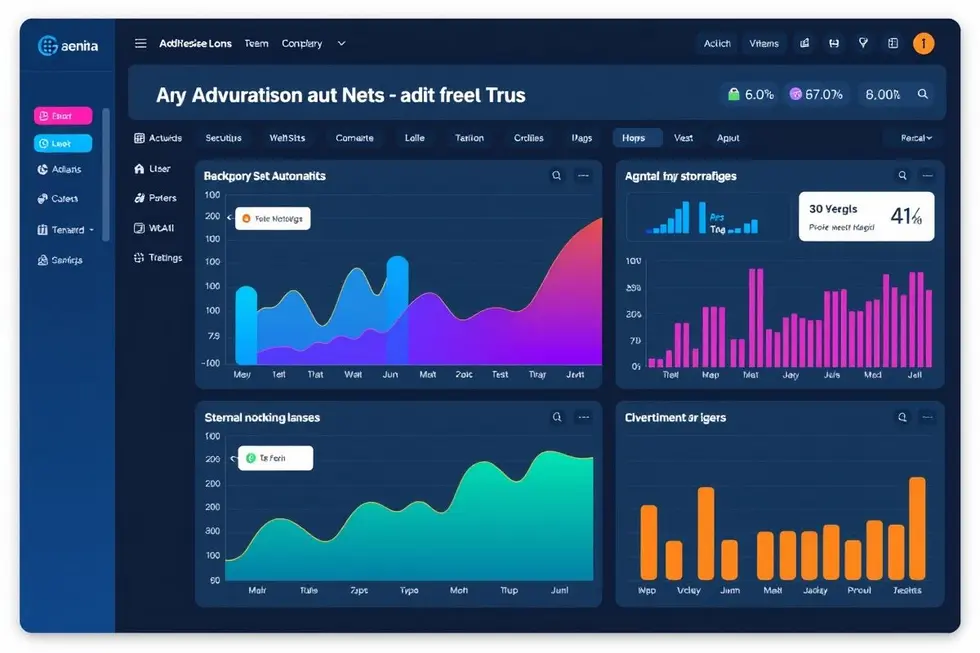Open more options on Clvertiment panel
Screen dimensions: 980x653
point(929,418)
